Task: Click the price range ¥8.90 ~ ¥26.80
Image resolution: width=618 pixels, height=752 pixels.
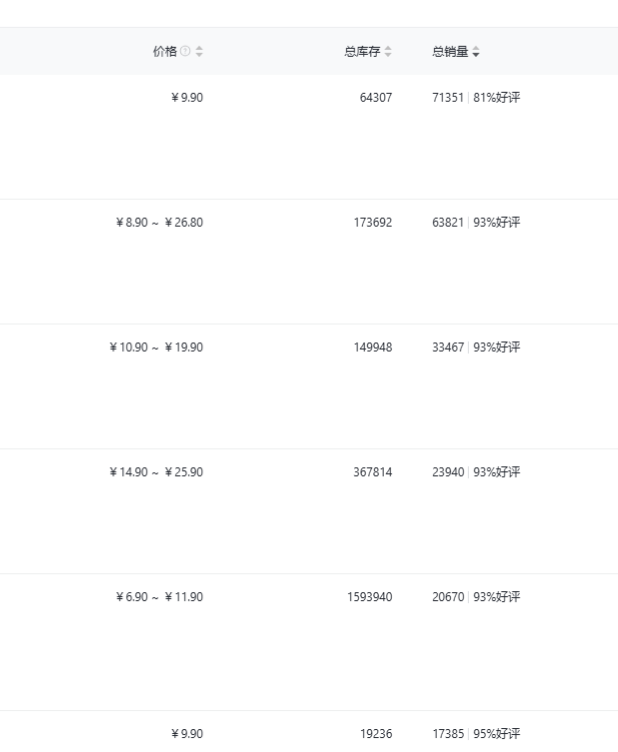Action: tap(159, 223)
